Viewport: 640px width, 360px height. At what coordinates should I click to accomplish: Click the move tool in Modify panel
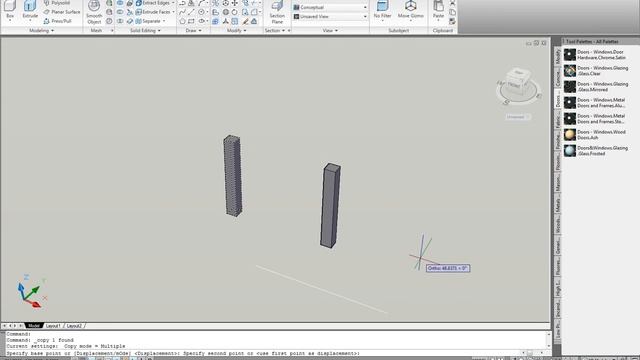tap(235, 3)
